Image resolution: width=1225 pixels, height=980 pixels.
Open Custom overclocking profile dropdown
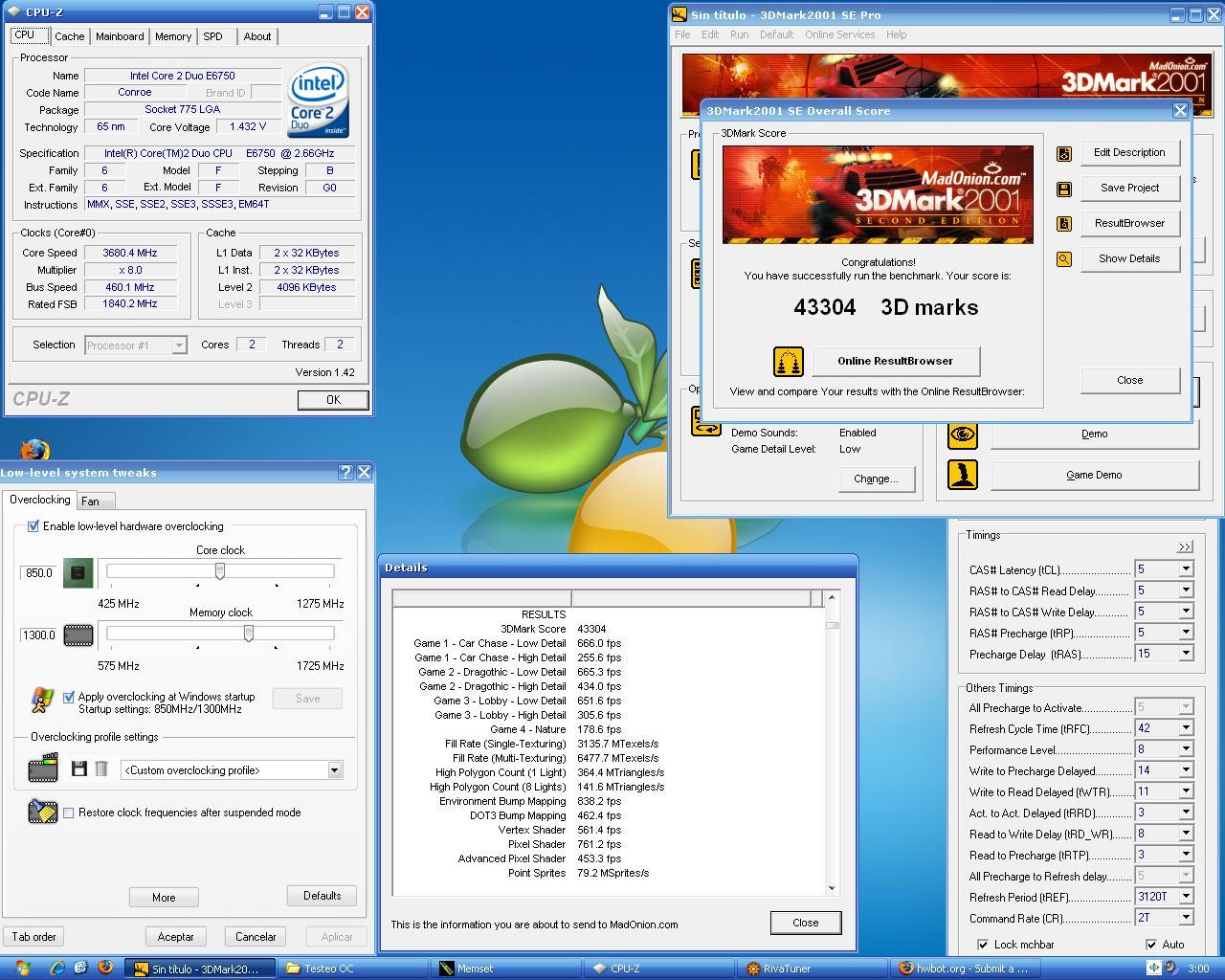[x=334, y=770]
